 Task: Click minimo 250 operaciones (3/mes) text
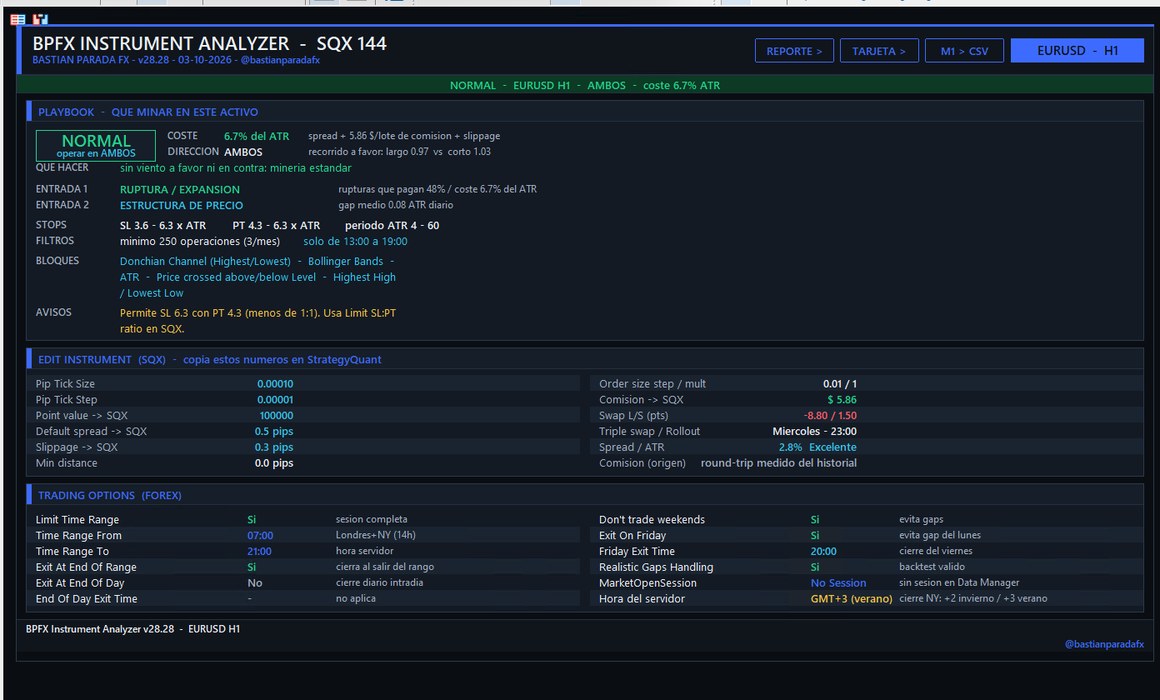200,242
